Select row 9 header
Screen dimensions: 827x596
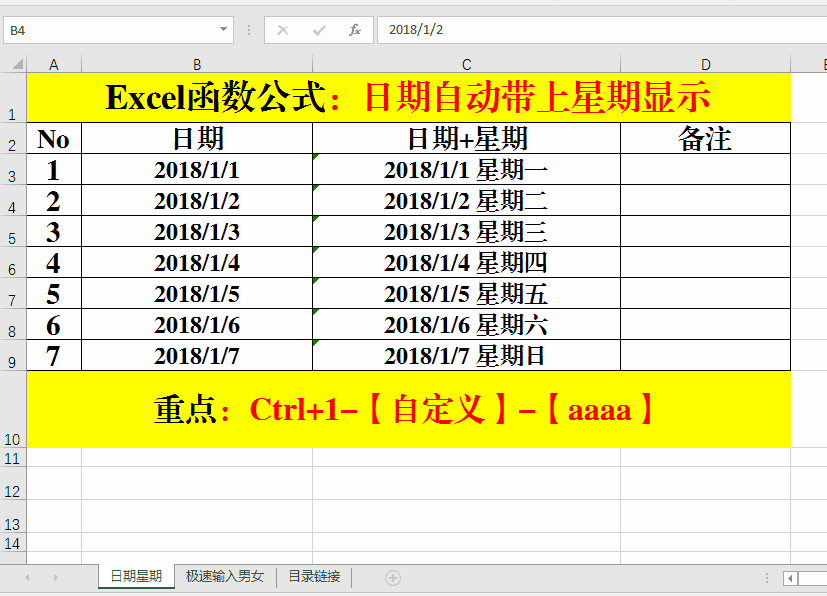pos(13,355)
